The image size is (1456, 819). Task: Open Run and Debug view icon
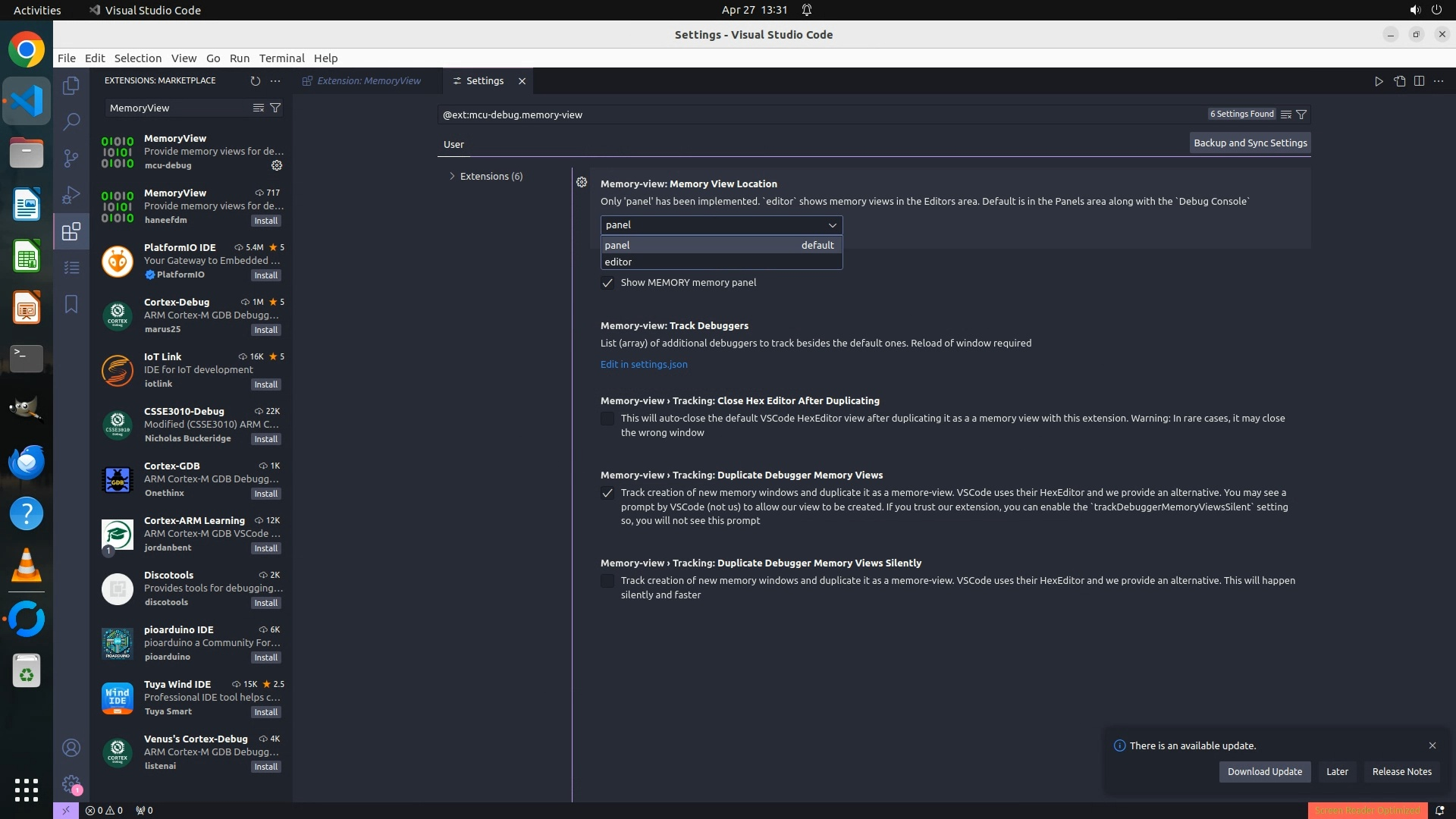[x=71, y=195]
